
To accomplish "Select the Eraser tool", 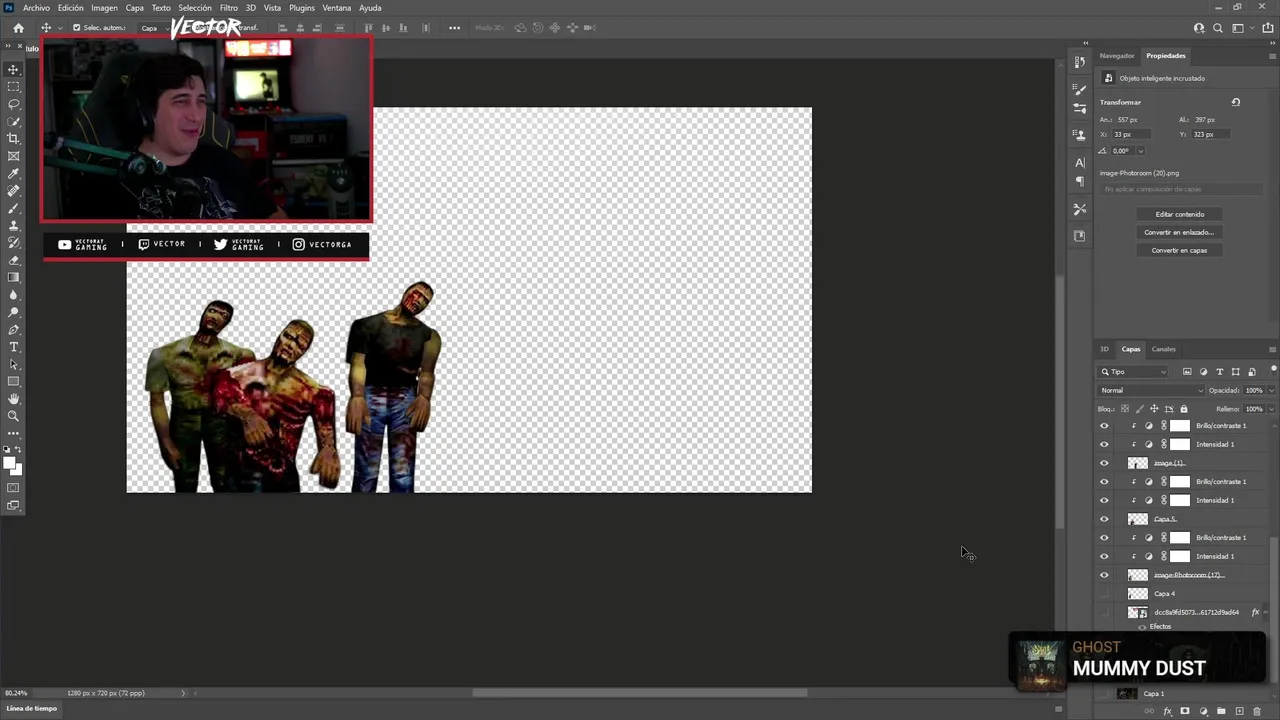I will point(14,260).
